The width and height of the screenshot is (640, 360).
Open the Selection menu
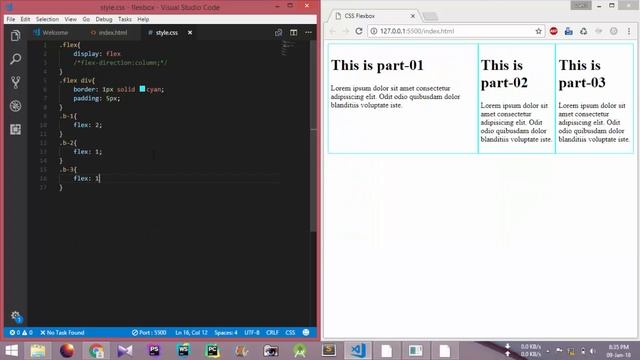coord(47,19)
